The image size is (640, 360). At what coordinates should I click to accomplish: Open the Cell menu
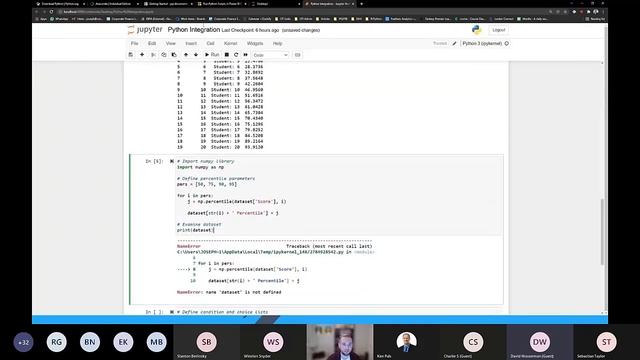coord(210,43)
